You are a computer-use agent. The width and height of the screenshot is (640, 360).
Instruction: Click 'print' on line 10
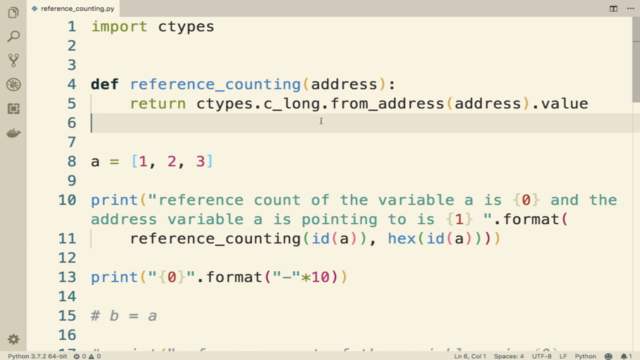(114, 200)
